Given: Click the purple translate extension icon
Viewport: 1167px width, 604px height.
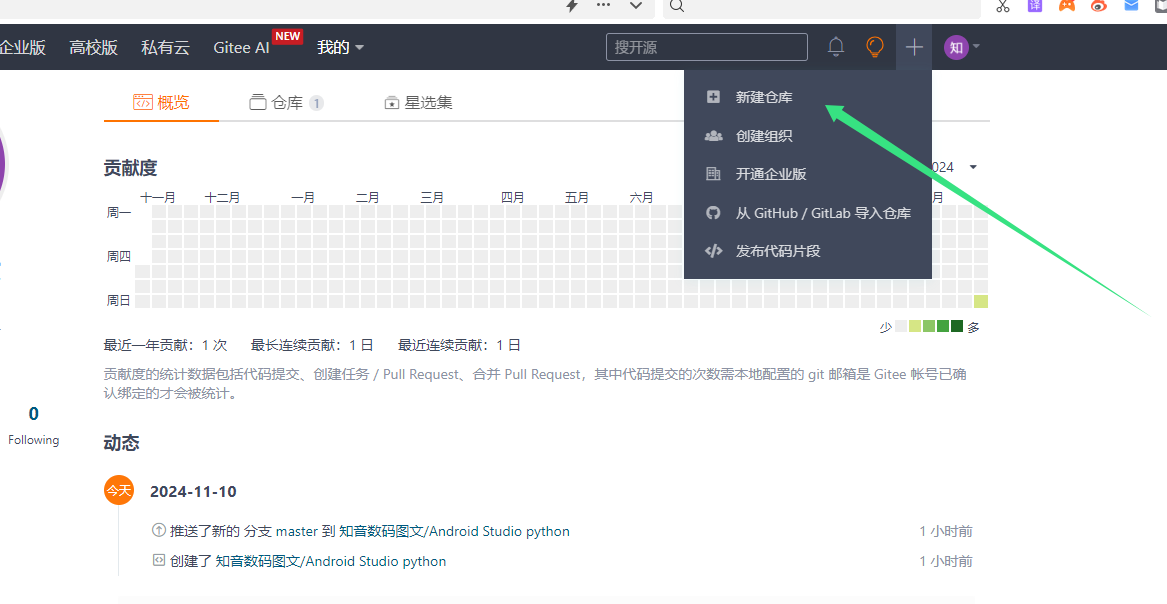Looking at the screenshot, I should (1035, 5).
